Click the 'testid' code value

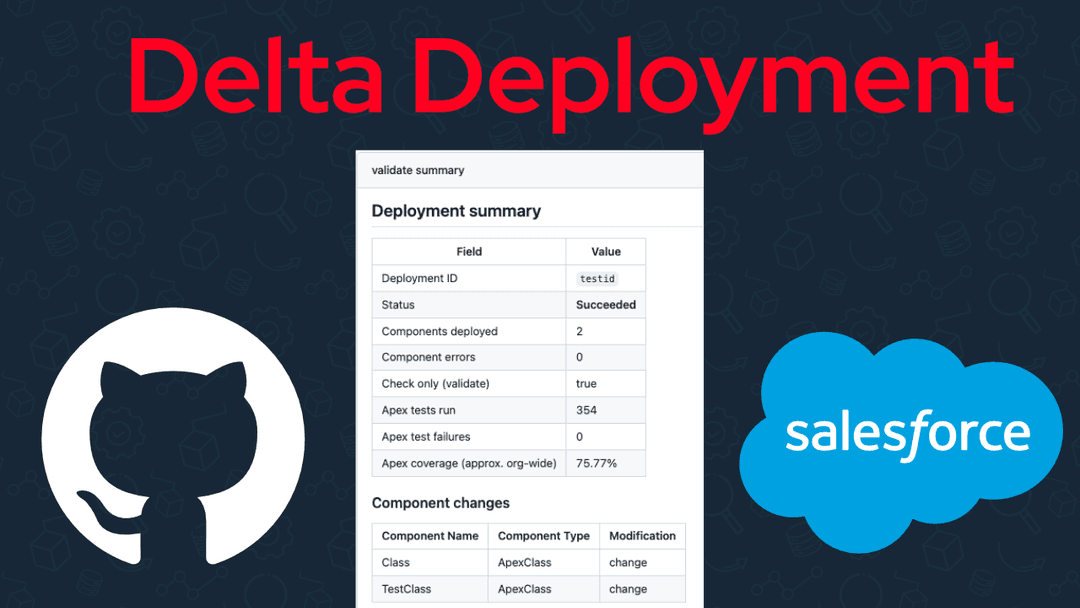point(597,278)
